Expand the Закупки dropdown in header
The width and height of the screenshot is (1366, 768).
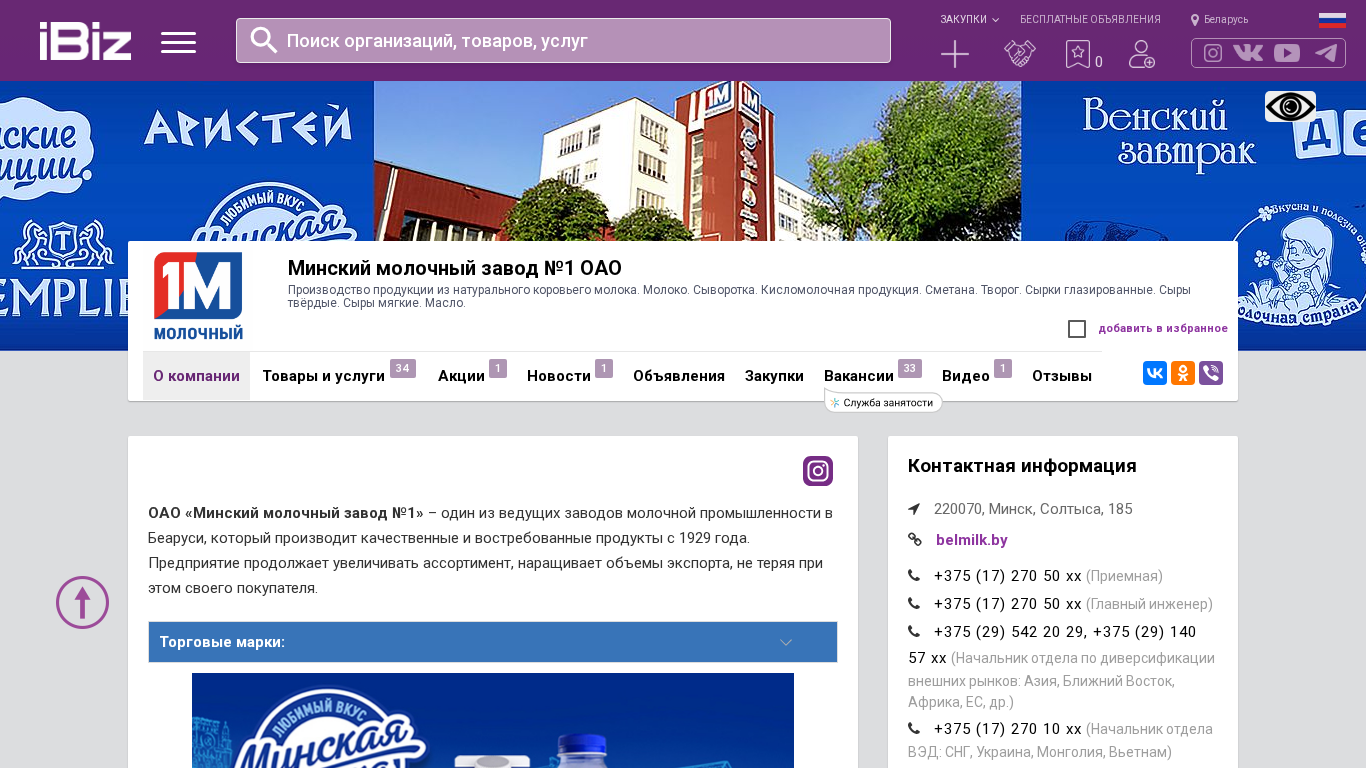(x=969, y=20)
